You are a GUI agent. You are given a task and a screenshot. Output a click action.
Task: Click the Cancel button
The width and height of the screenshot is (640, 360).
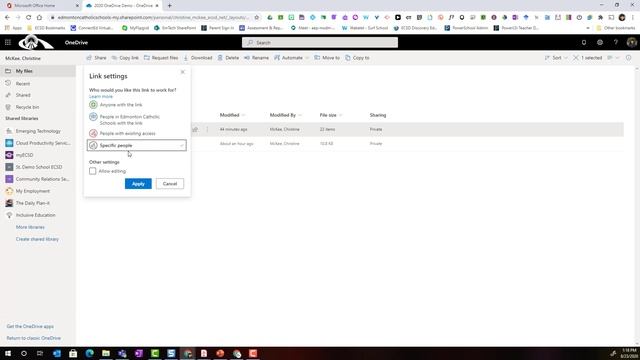[x=170, y=184]
